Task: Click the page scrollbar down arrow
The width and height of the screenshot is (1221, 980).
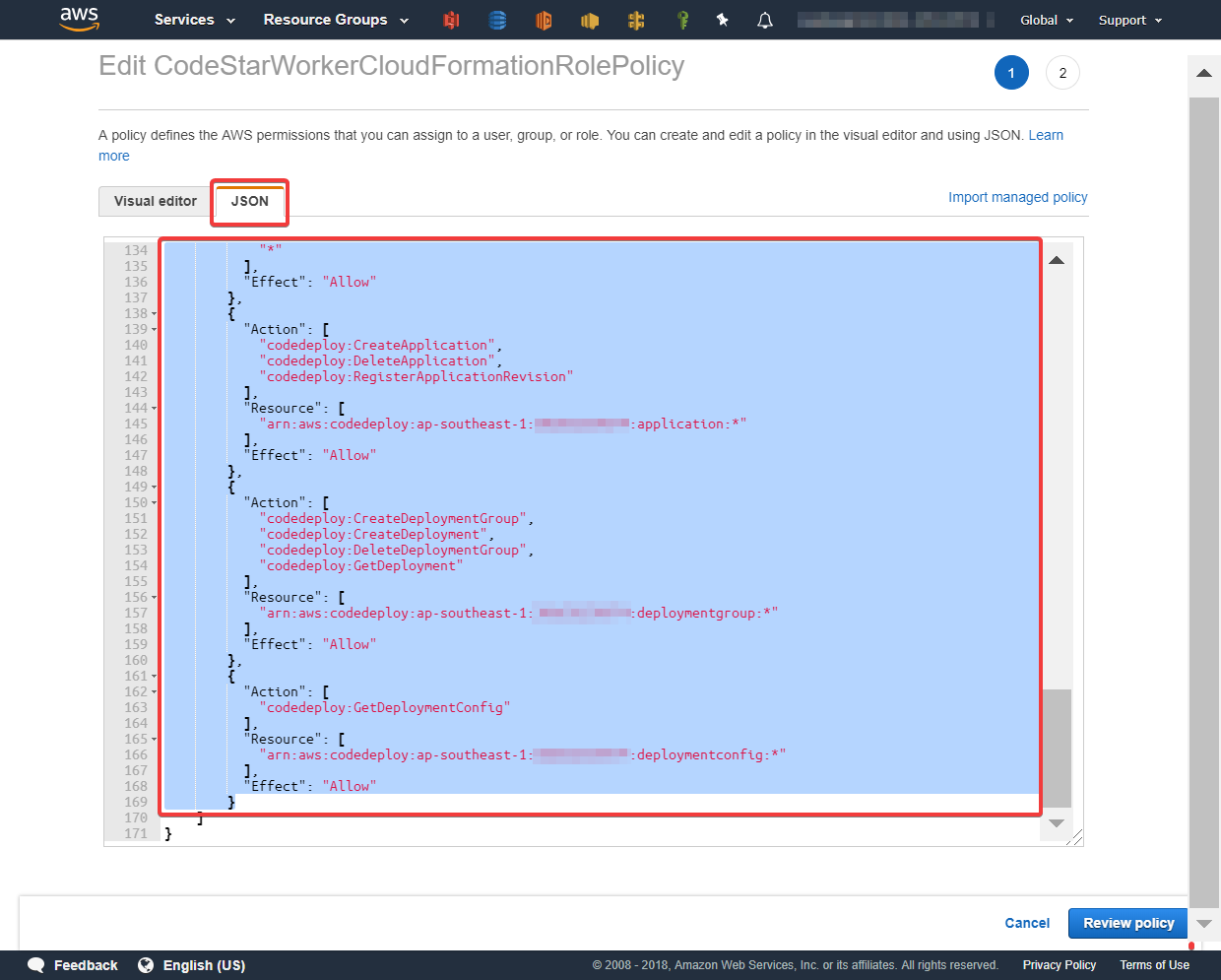Action: coord(1203,924)
